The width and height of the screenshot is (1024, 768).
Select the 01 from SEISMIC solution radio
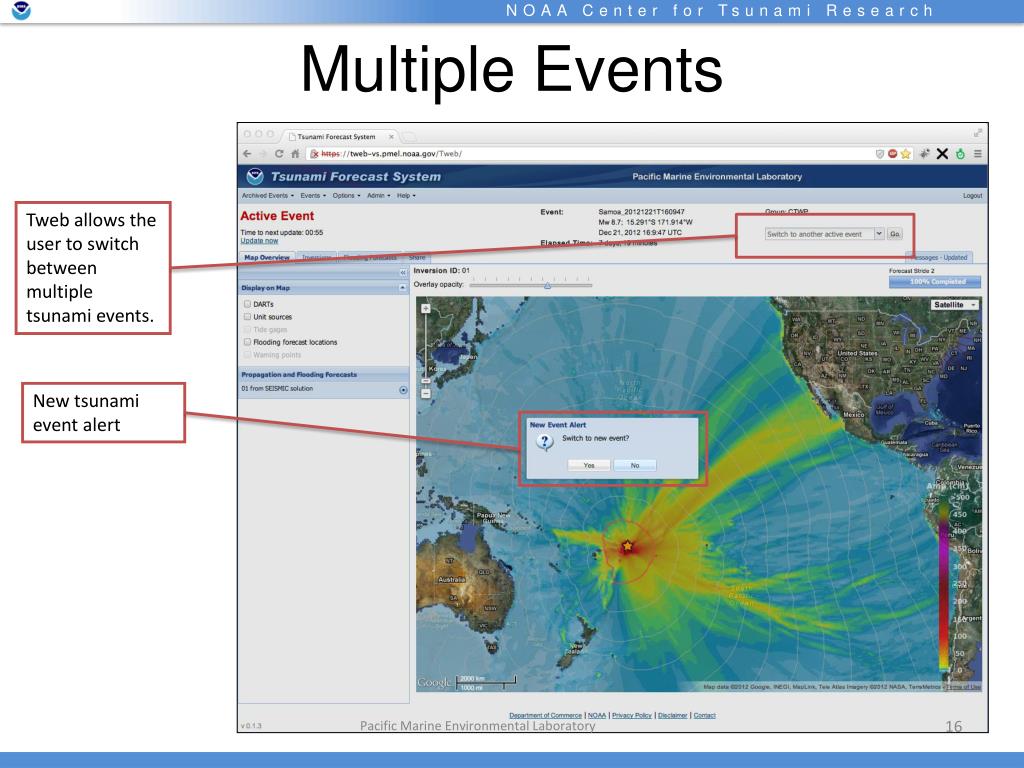[x=403, y=390]
